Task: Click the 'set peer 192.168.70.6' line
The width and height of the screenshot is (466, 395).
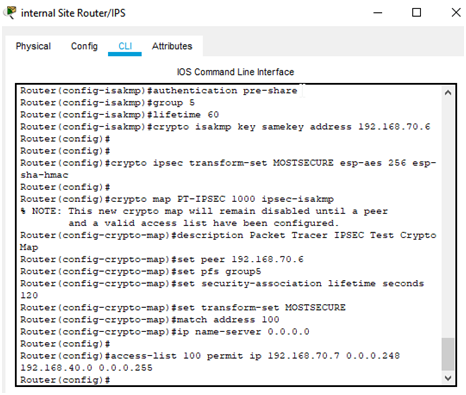Action: click(x=162, y=260)
